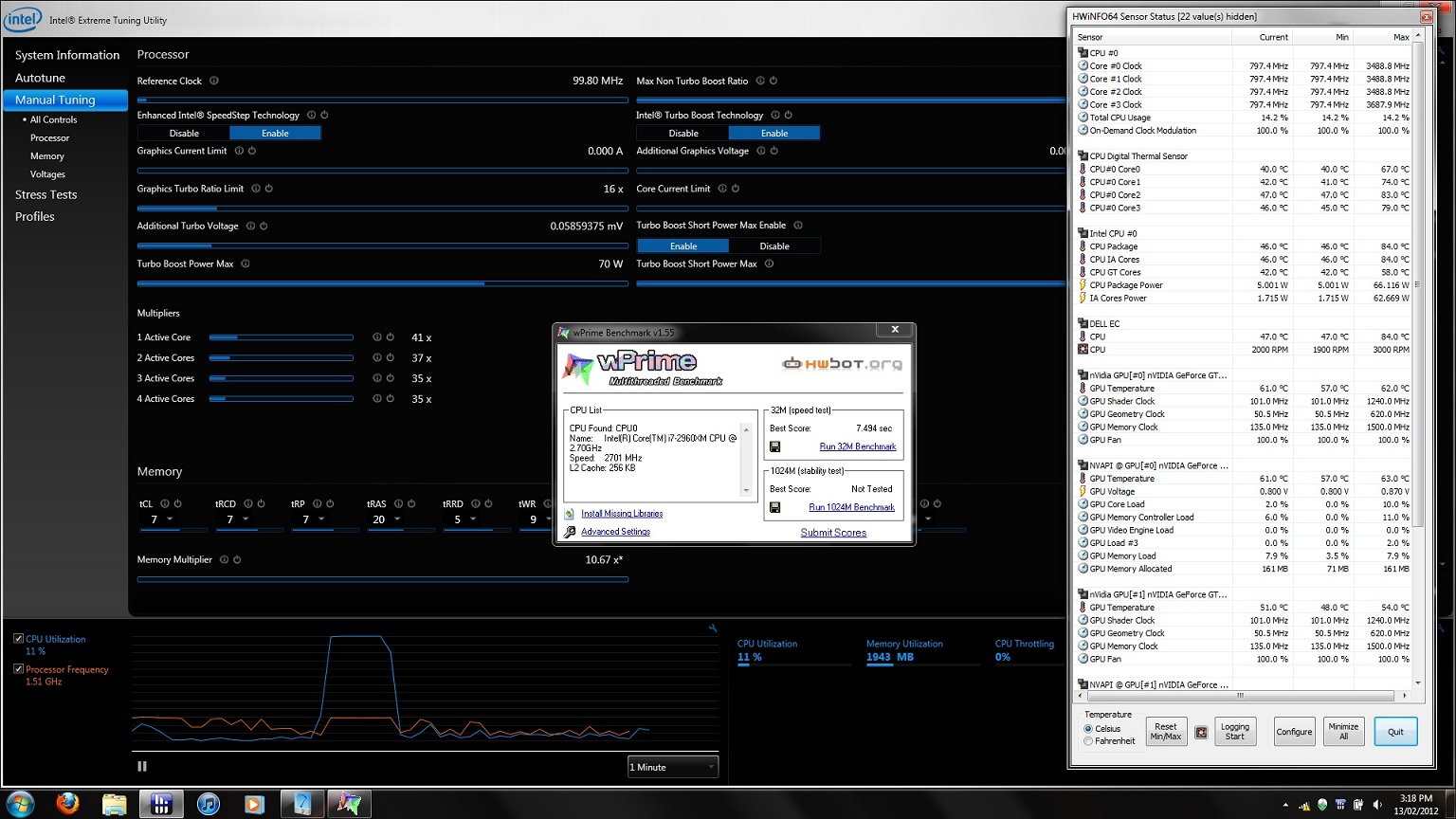Enable Turbo Boost Short Power Max
This screenshot has width=1456, height=819.
pos(682,246)
